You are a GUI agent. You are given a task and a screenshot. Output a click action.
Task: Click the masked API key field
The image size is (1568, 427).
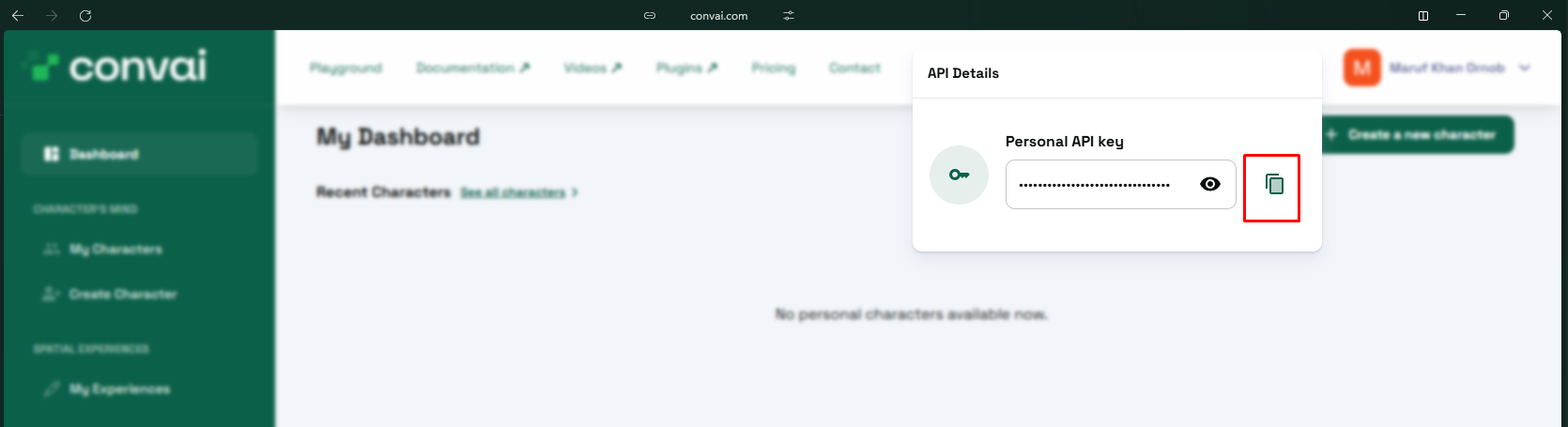click(x=1095, y=185)
